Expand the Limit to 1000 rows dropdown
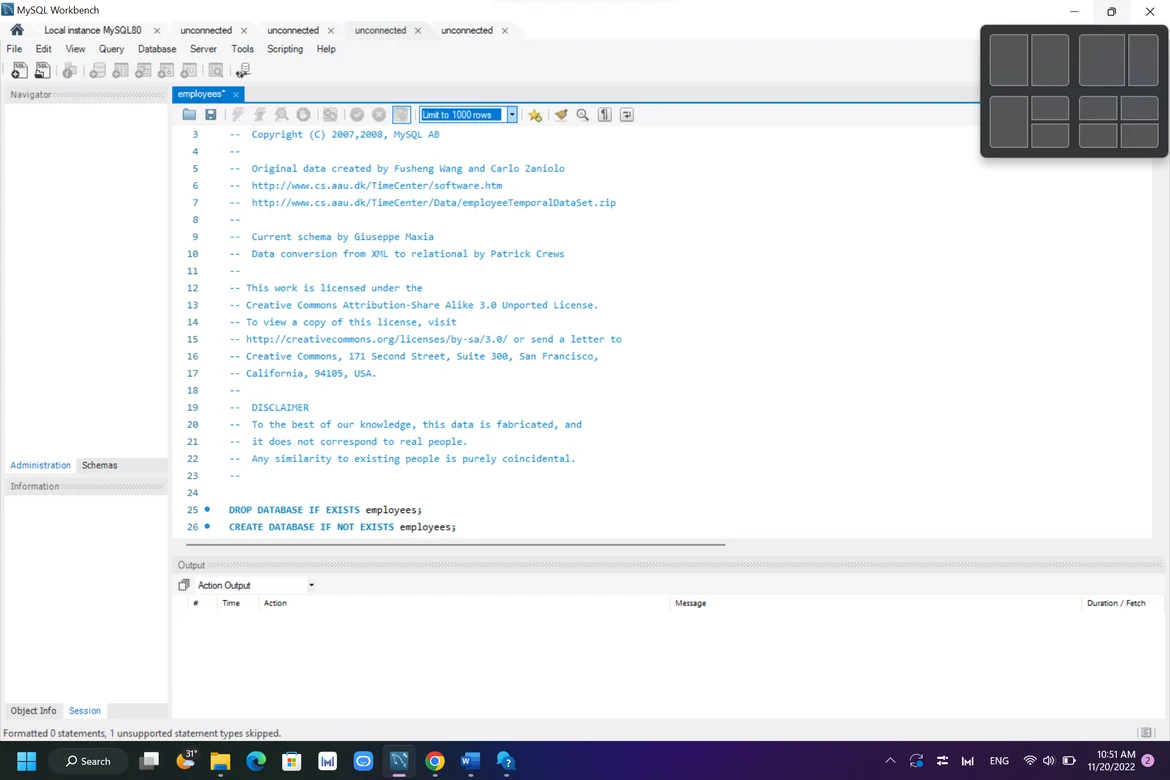Image resolution: width=1170 pixels, height=780 pixels. pyautogui.click(x=512, y=115)
